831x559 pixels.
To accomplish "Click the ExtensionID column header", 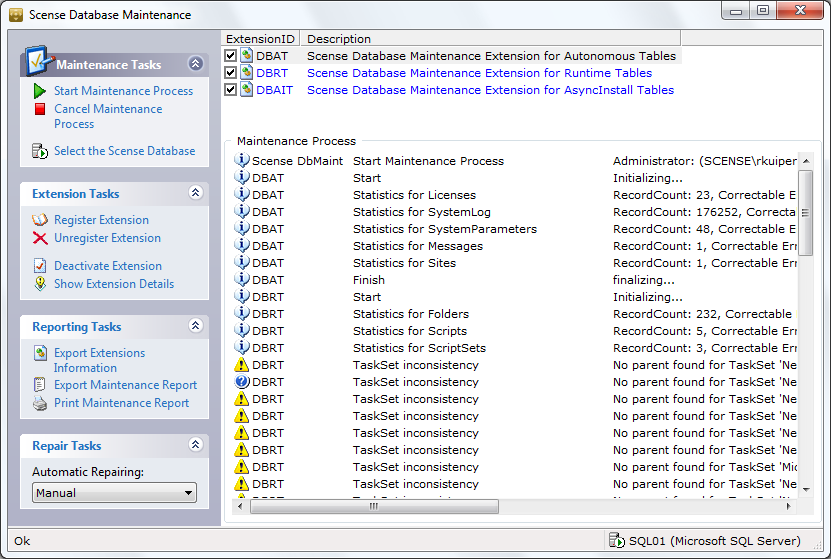I will [260, 39].
